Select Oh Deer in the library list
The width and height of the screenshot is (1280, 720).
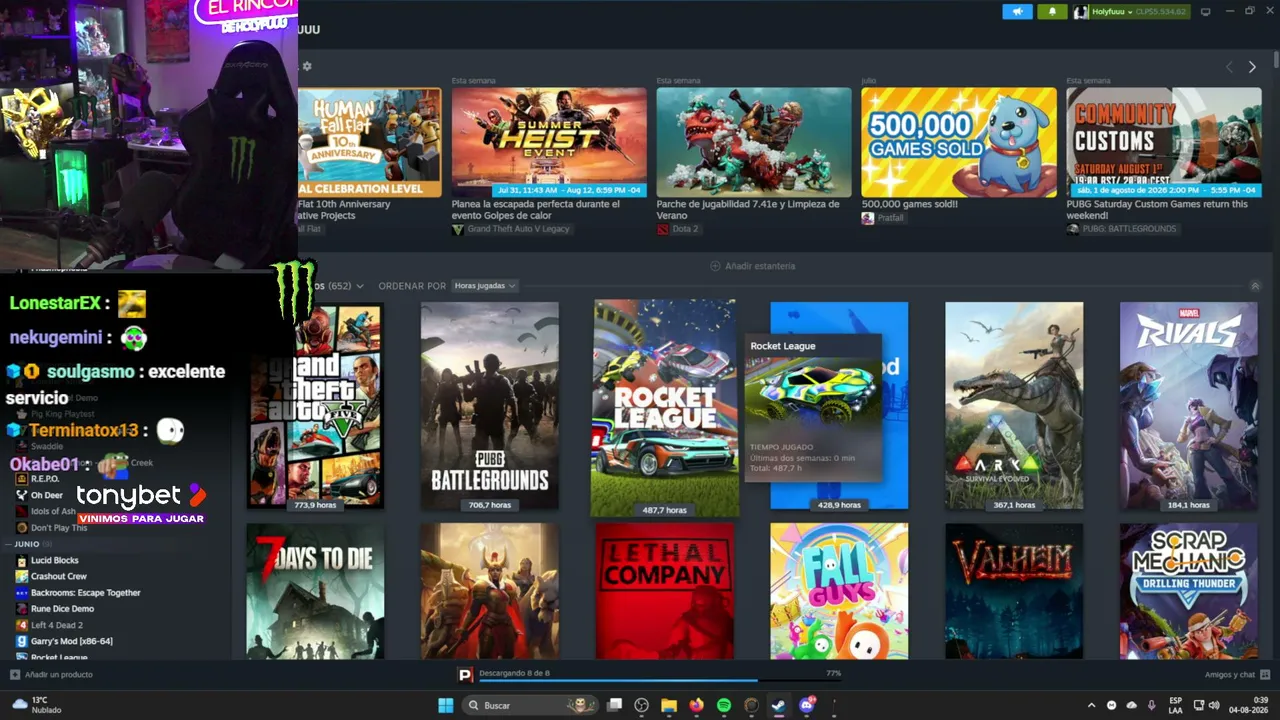(x=46, y=495)
